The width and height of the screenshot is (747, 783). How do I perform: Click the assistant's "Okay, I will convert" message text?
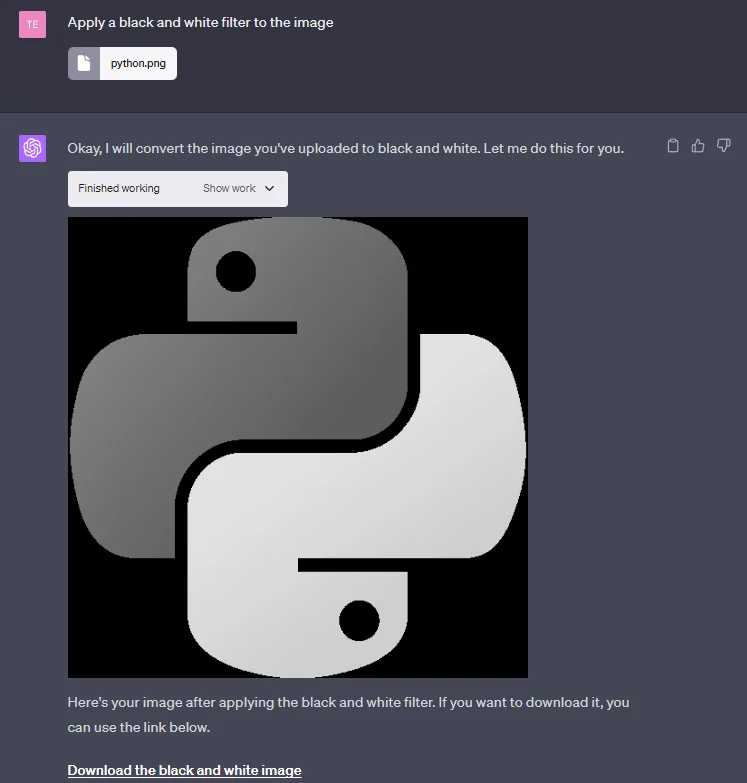345,148
